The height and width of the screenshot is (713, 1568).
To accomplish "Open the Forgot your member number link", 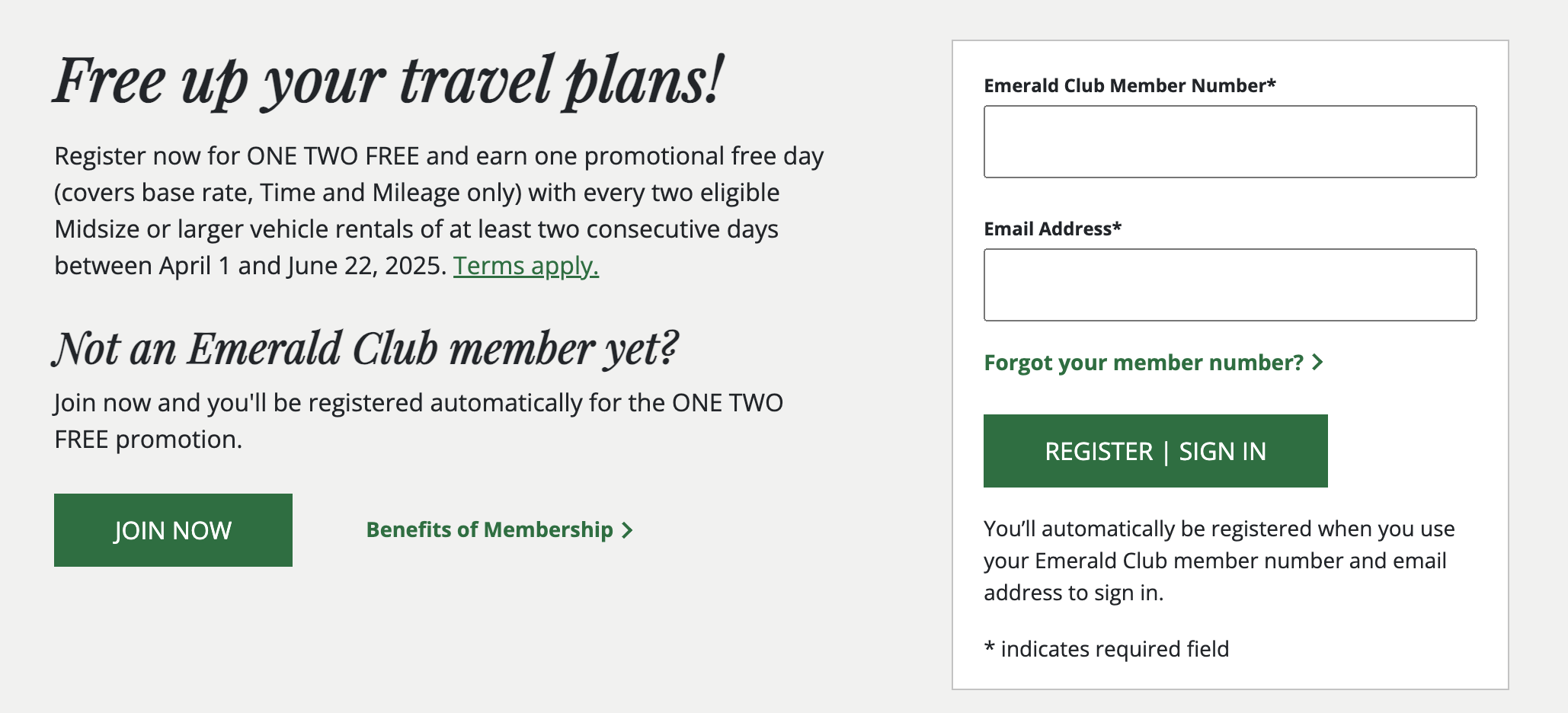I will tap(1144, 363).
